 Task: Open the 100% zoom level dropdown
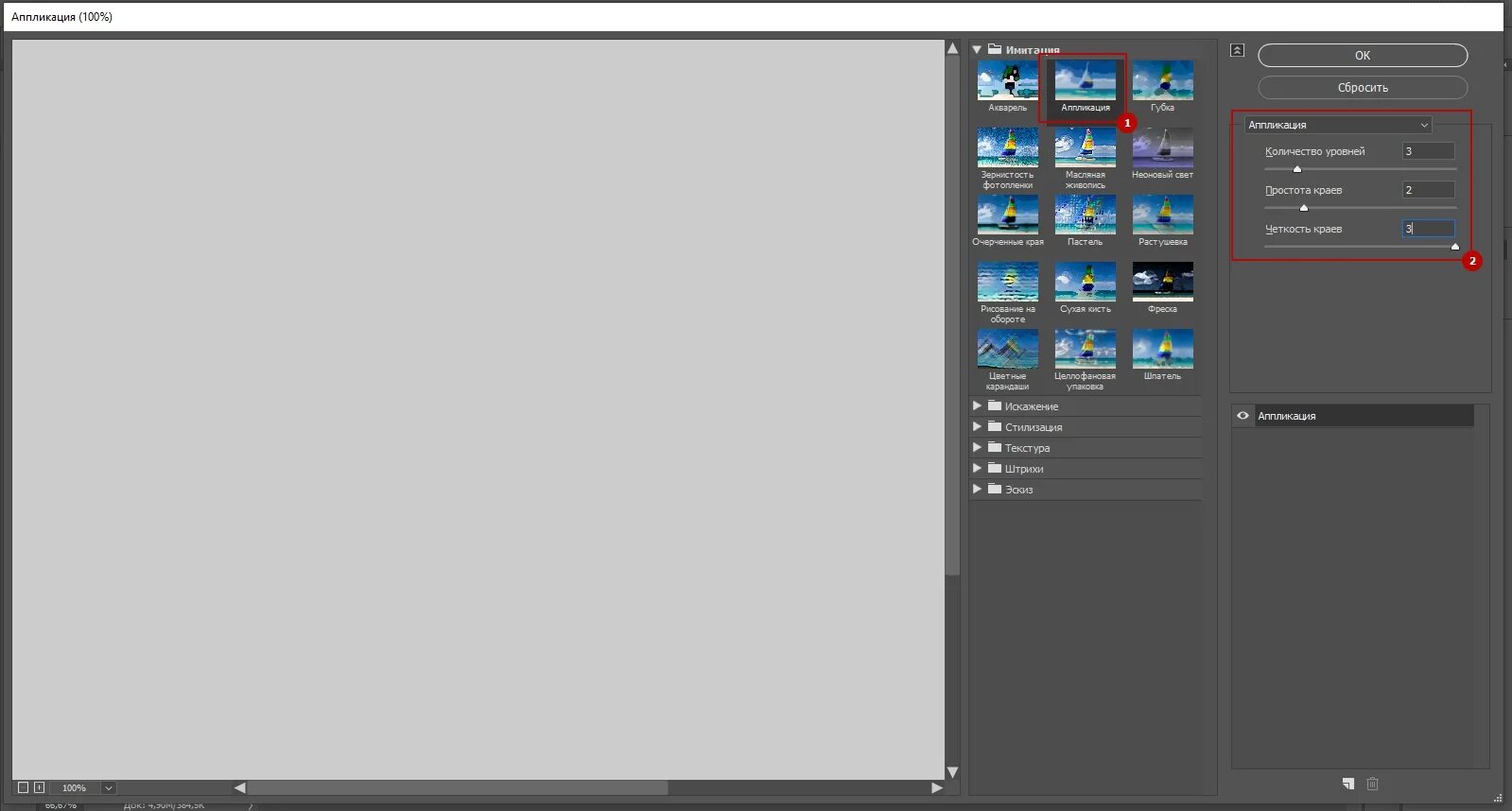[109, 787]
